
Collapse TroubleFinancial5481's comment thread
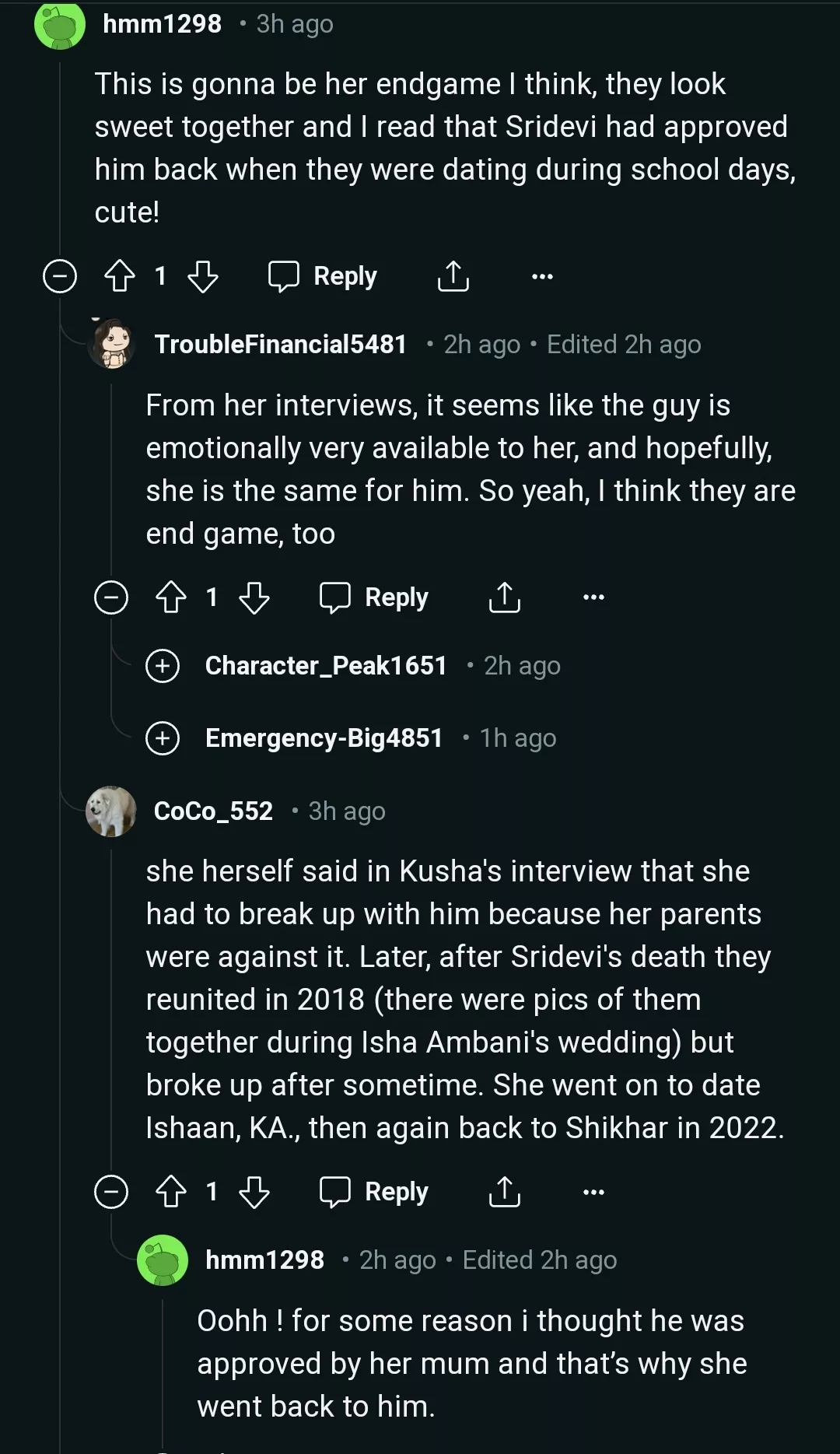click(111, 597)
